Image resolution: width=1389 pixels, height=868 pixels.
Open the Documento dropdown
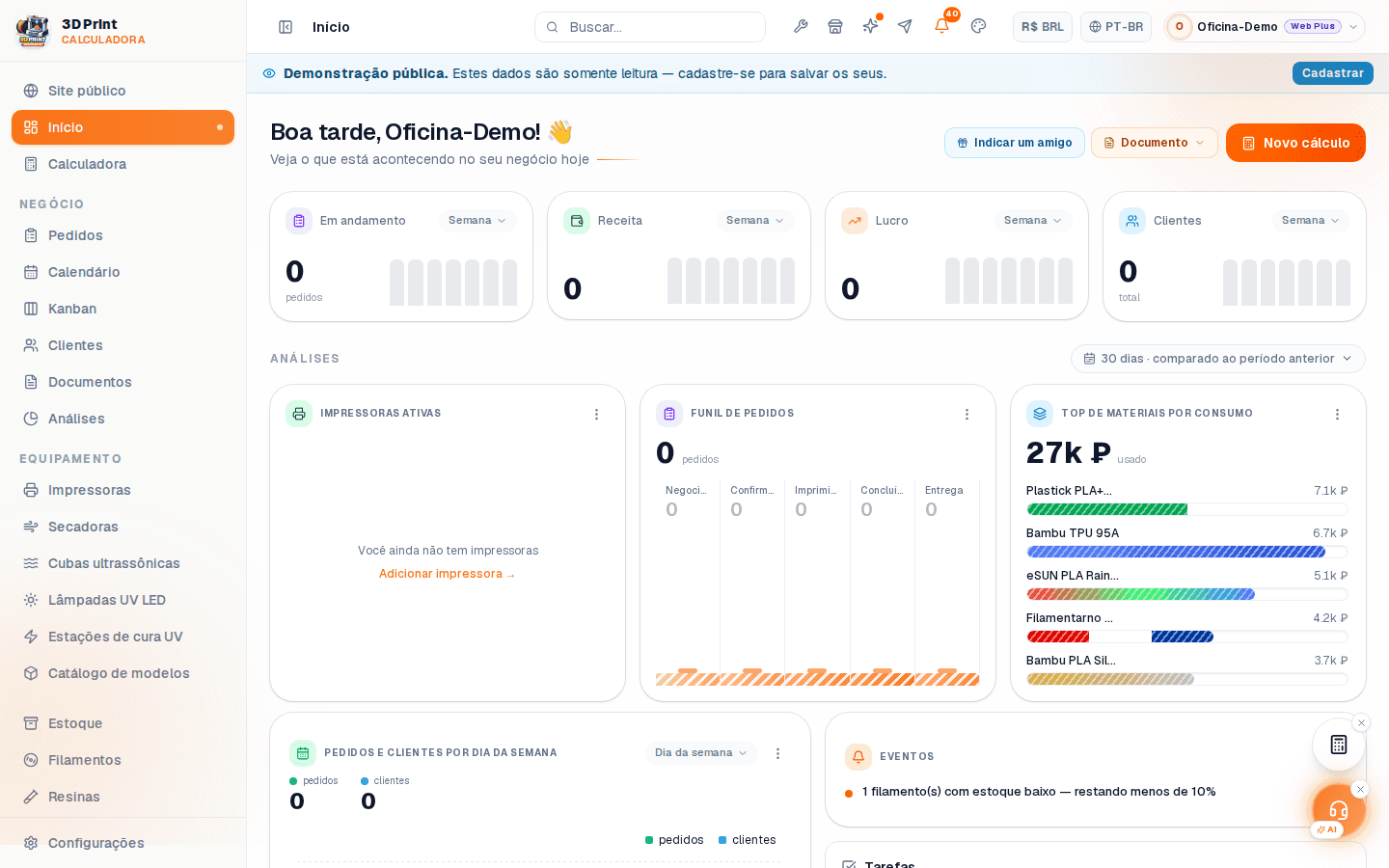[1155, 143]
